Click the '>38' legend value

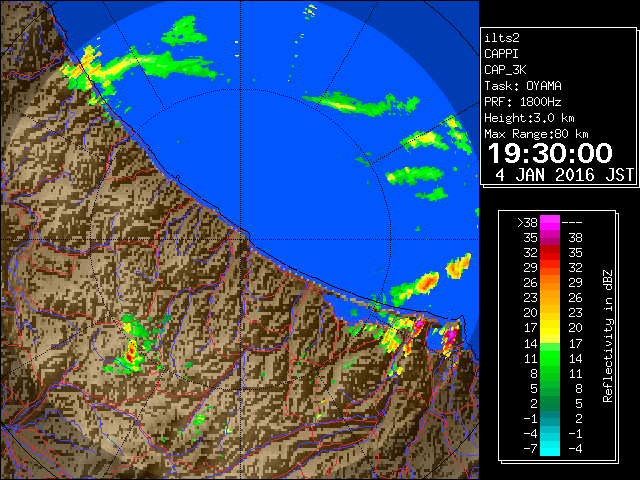tap(527, 223)
